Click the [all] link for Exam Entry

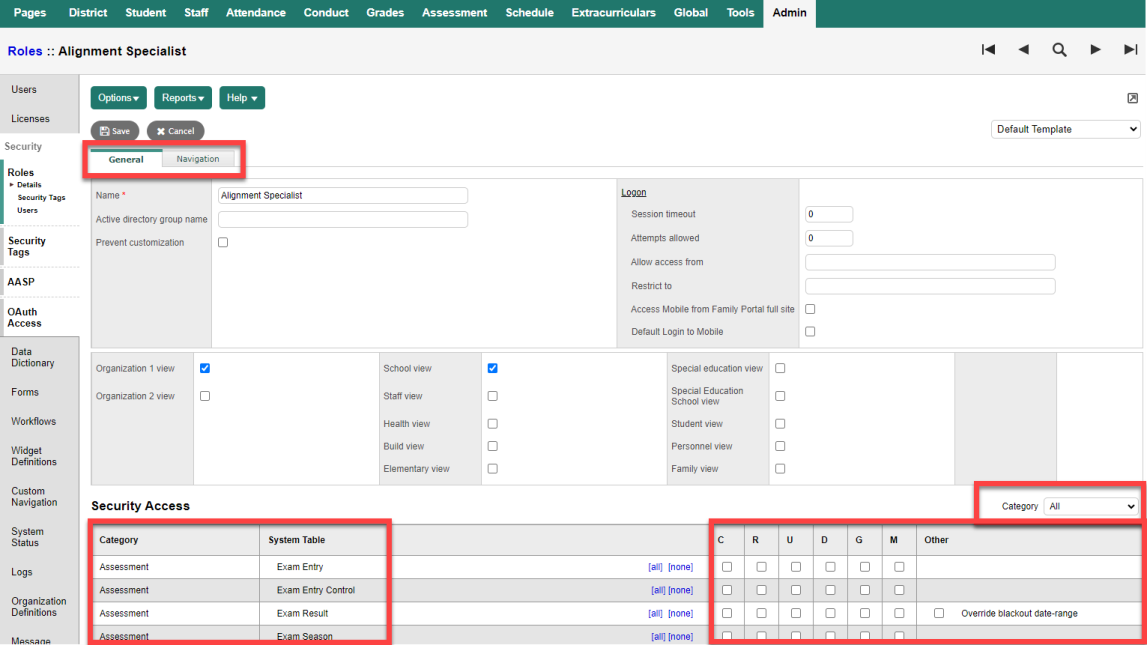coord(655,566)
